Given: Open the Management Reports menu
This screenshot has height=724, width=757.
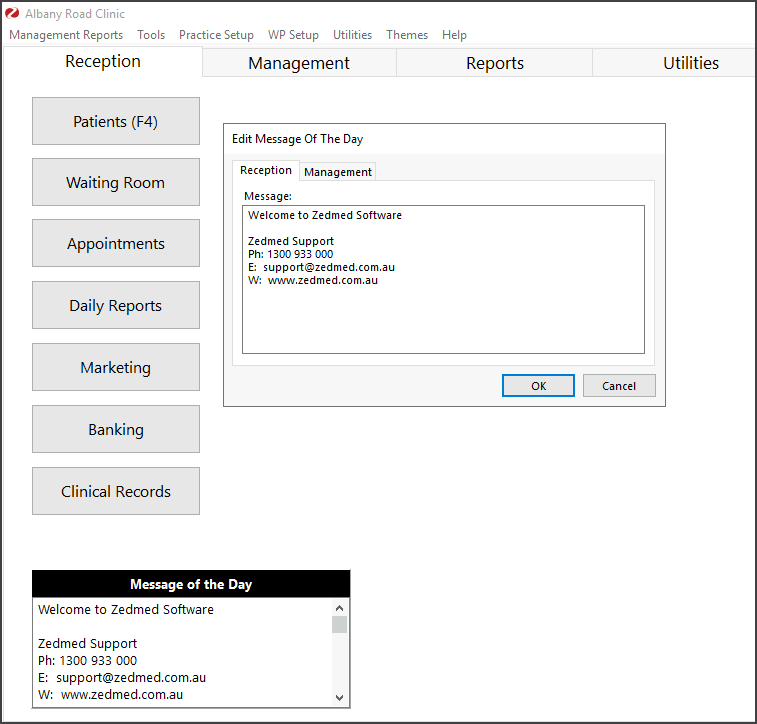Looking at the screenshot, I should (66, 35).
